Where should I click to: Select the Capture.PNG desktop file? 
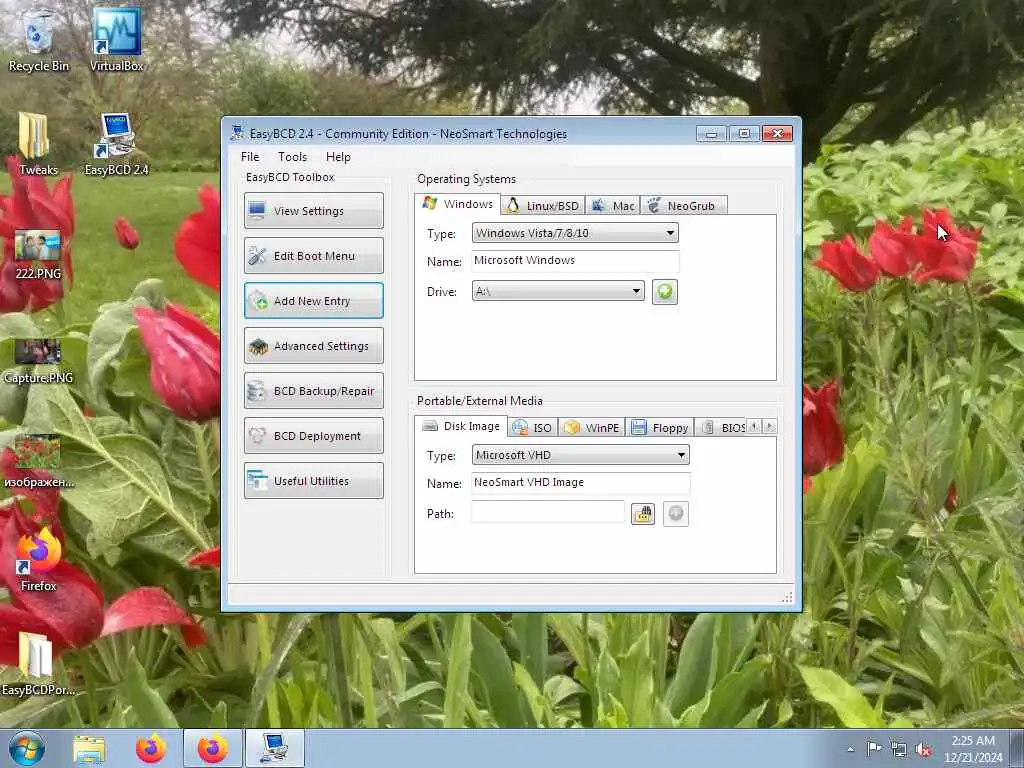point(38,360)
